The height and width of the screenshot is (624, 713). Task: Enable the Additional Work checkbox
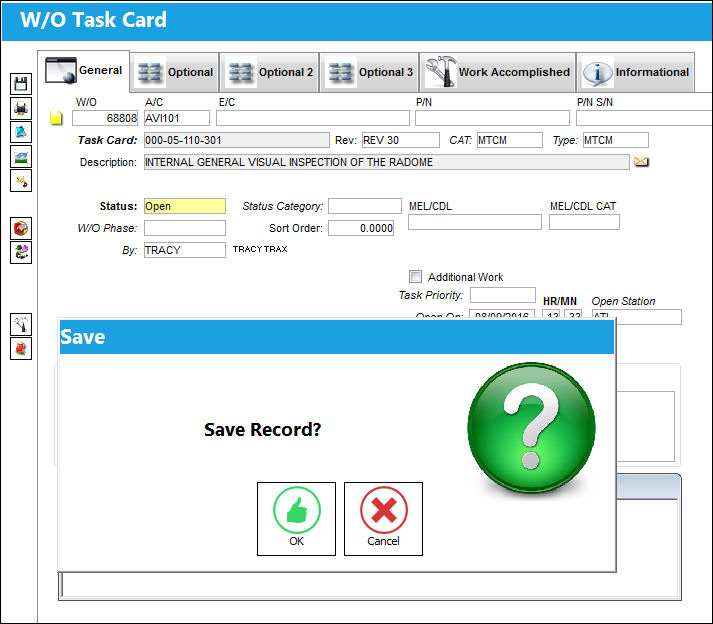[415, 277]
